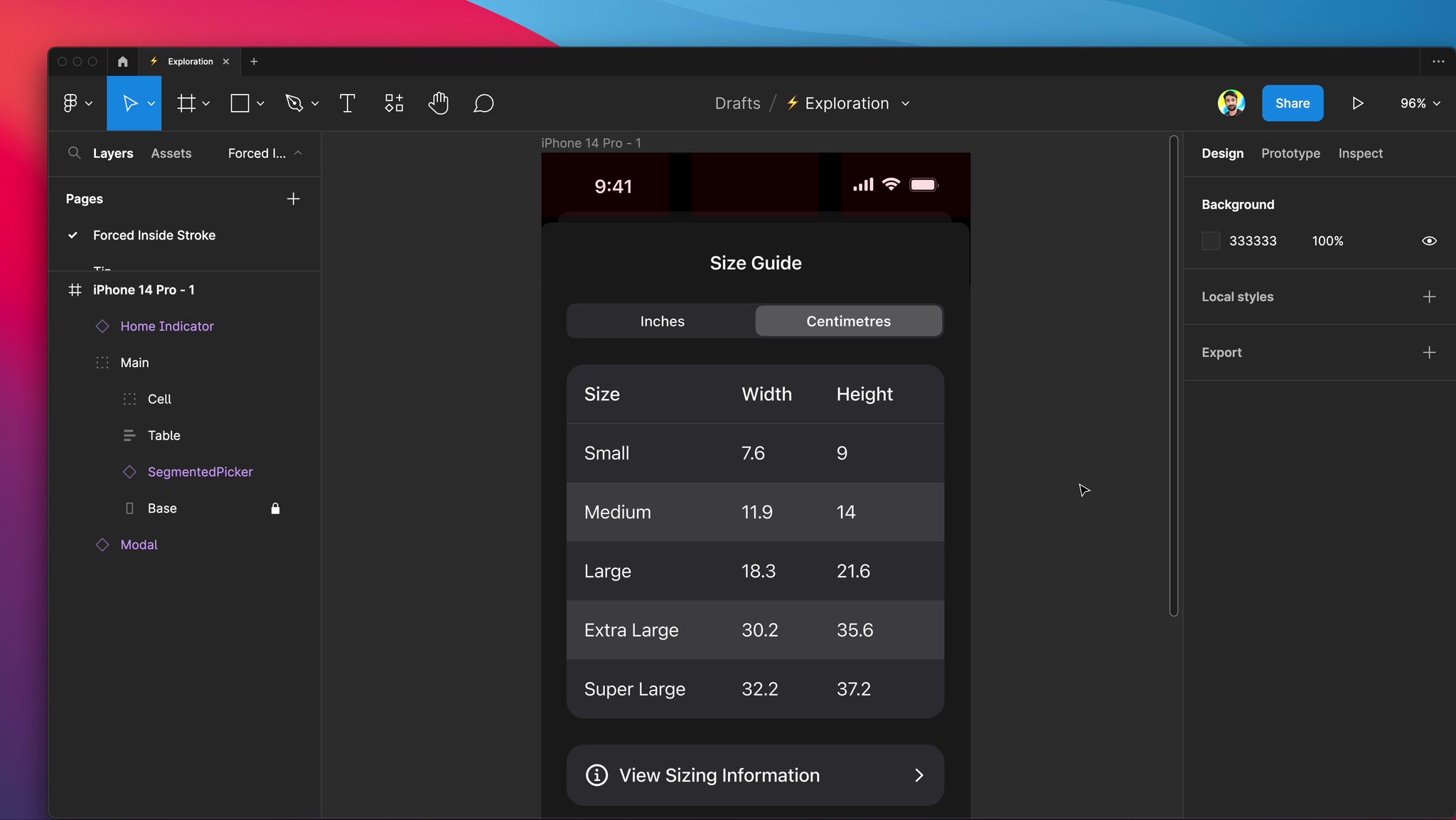Select the Text tool
This screenshot has height=820, width=1456.
tap(347, 103)
